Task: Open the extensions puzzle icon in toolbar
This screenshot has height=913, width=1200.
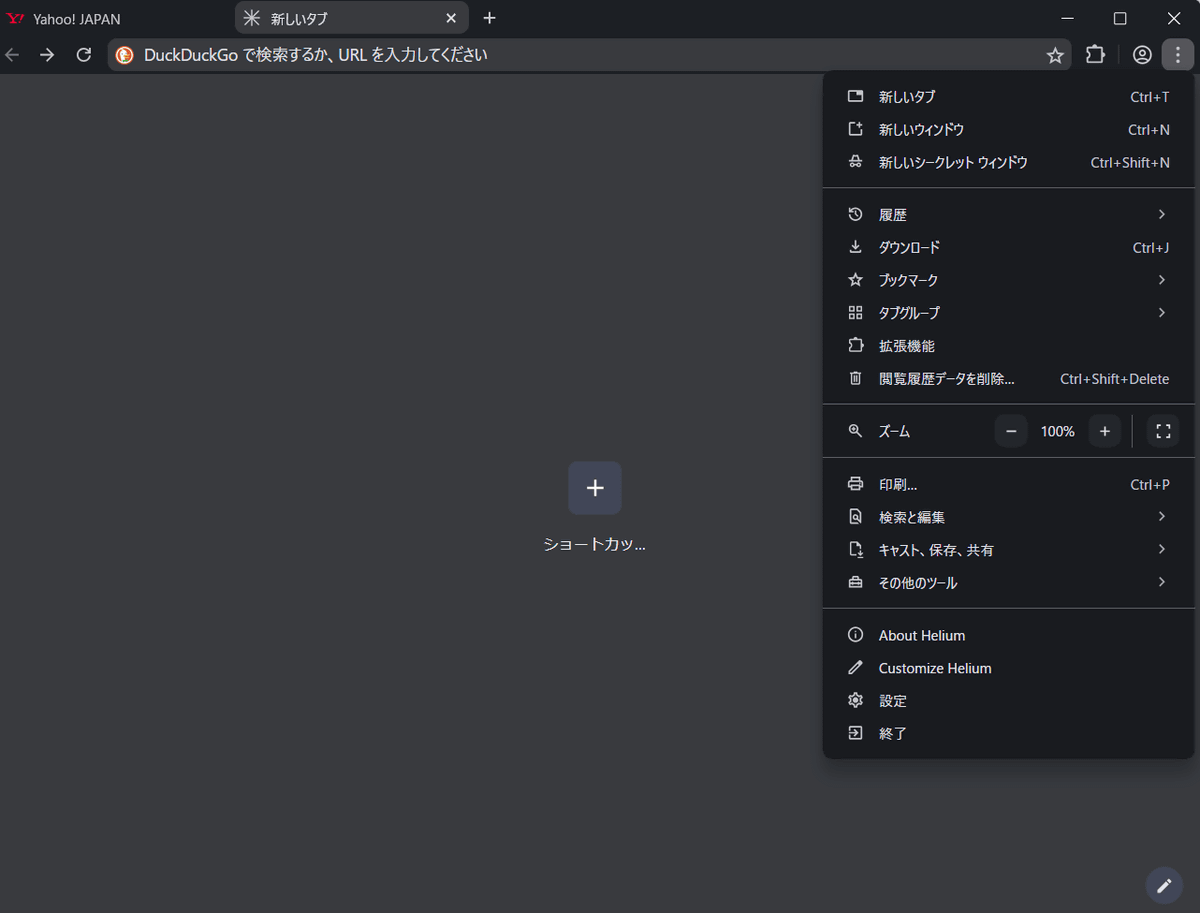Action: [x=1096, y=55]
